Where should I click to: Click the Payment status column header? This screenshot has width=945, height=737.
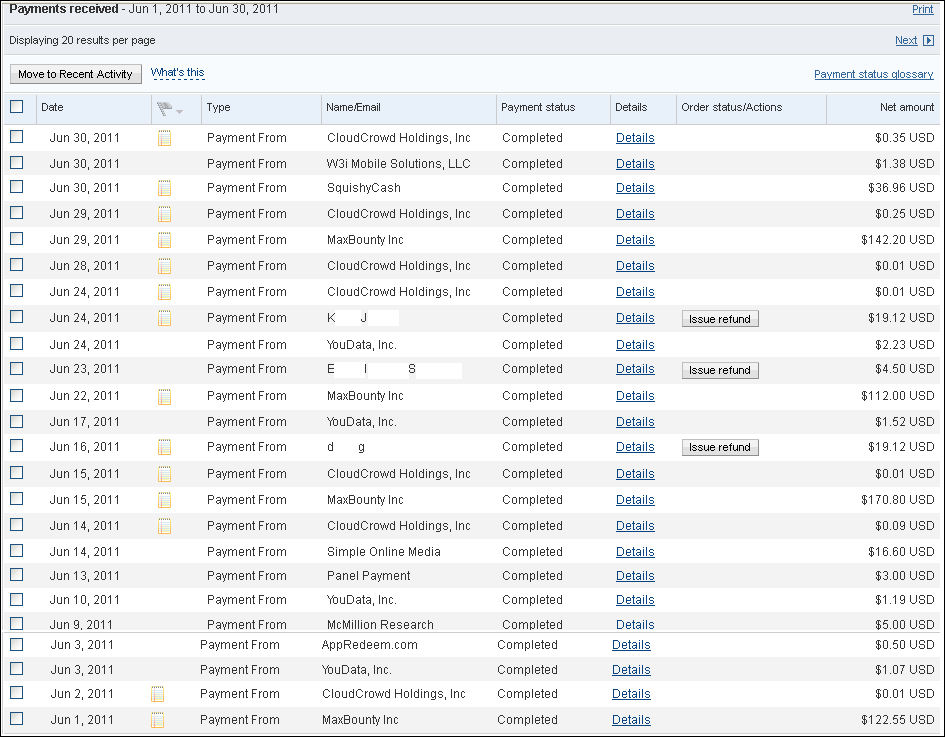[538, 107]
